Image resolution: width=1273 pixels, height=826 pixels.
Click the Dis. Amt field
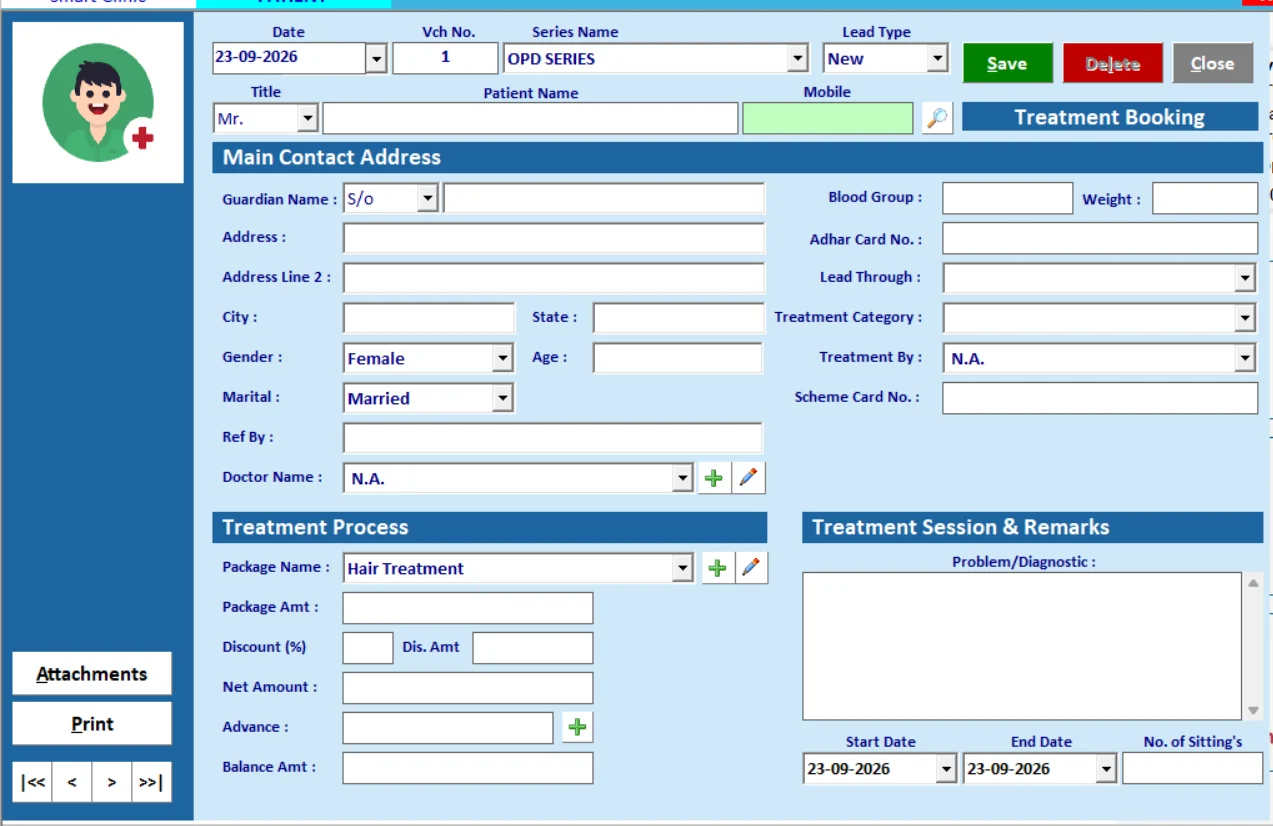coord(533,648)
